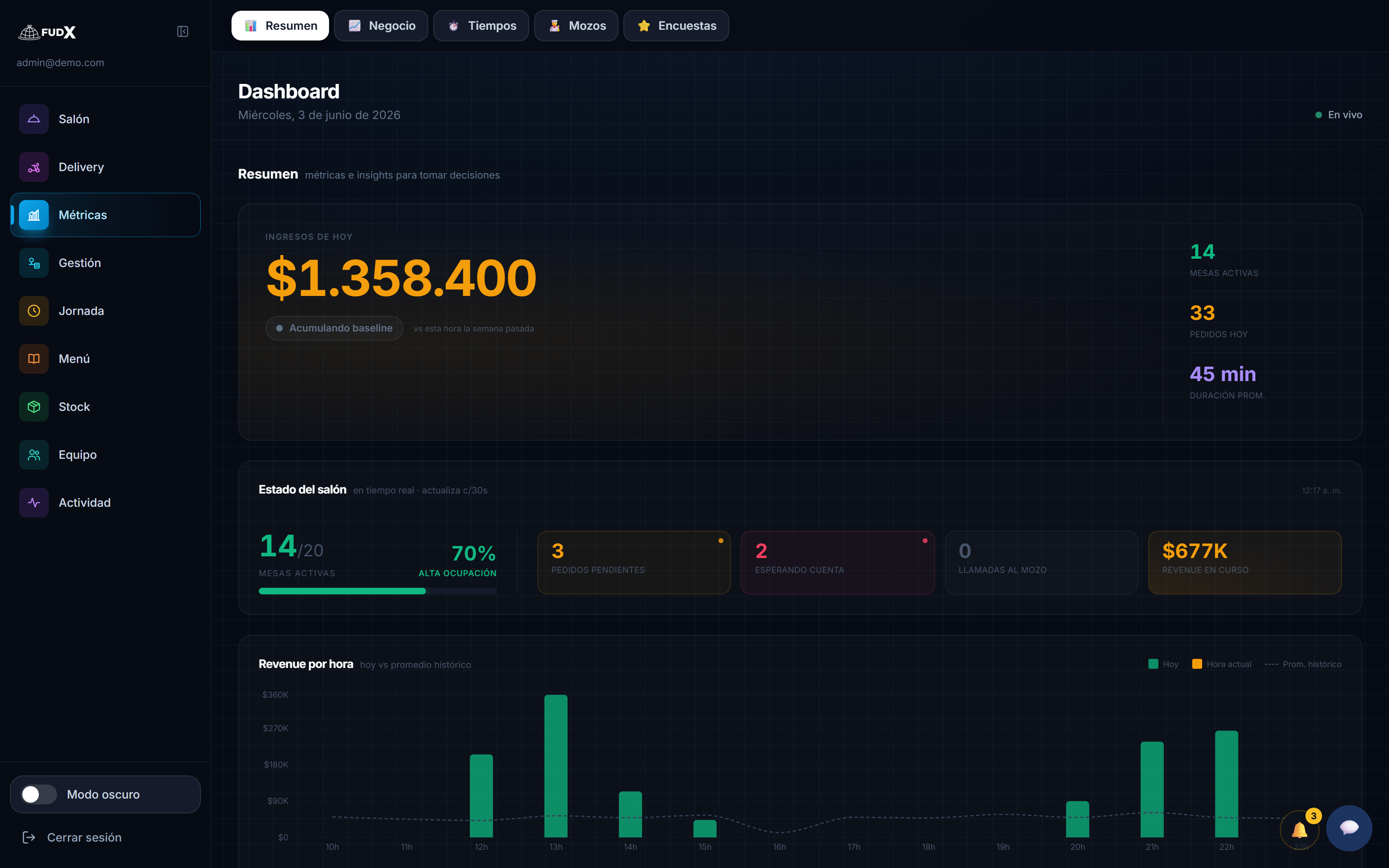
Task: Click the mesas activas occupancy progress bar
Action: [378, 591]
